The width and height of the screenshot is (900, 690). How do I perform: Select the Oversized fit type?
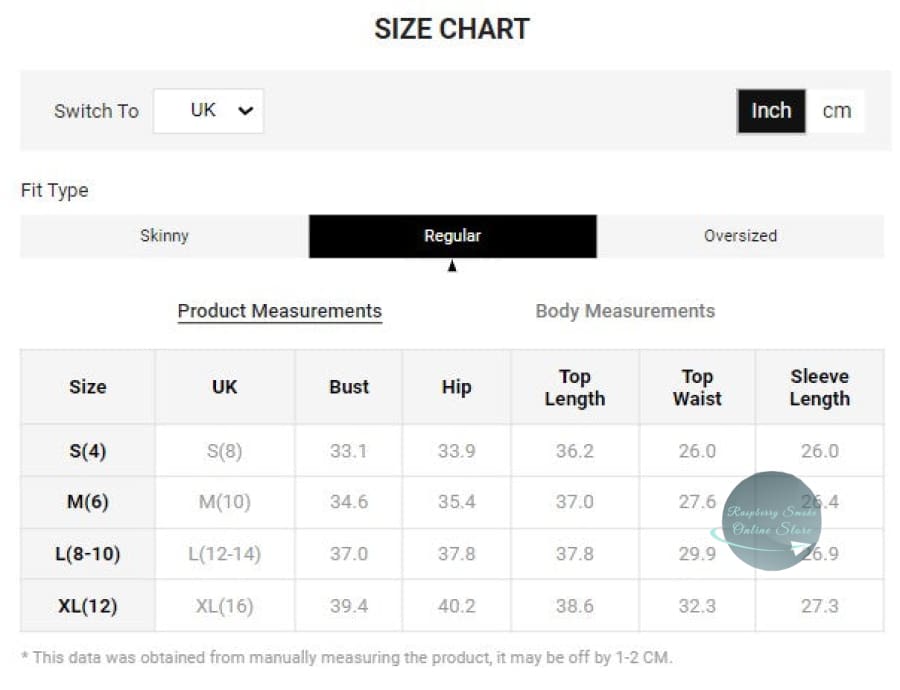pos(740,236)
